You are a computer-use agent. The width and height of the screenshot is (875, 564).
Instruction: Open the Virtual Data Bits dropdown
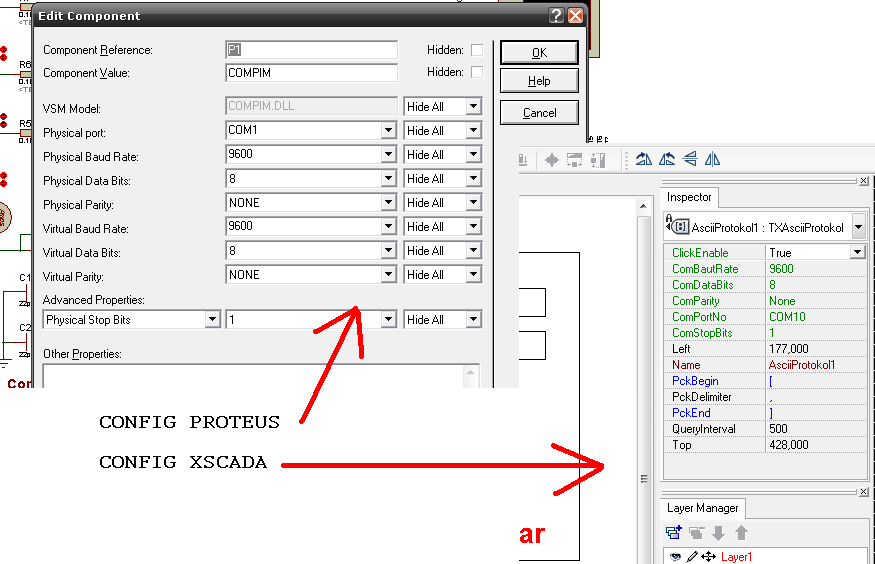coord(389,250)
